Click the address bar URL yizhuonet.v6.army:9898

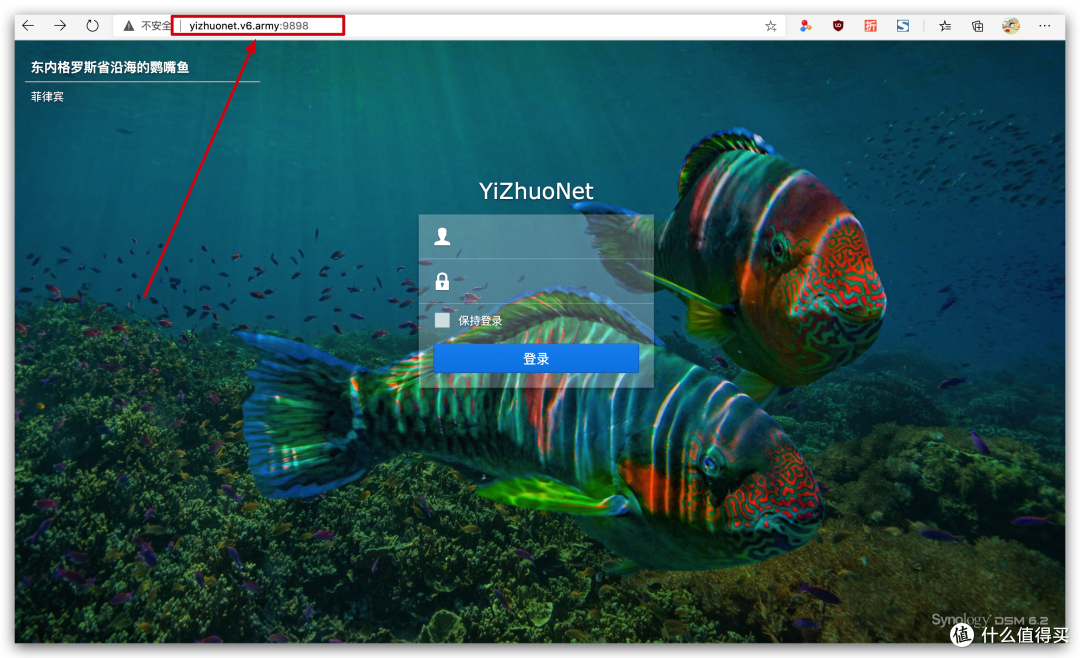click(x=249, y=25)
